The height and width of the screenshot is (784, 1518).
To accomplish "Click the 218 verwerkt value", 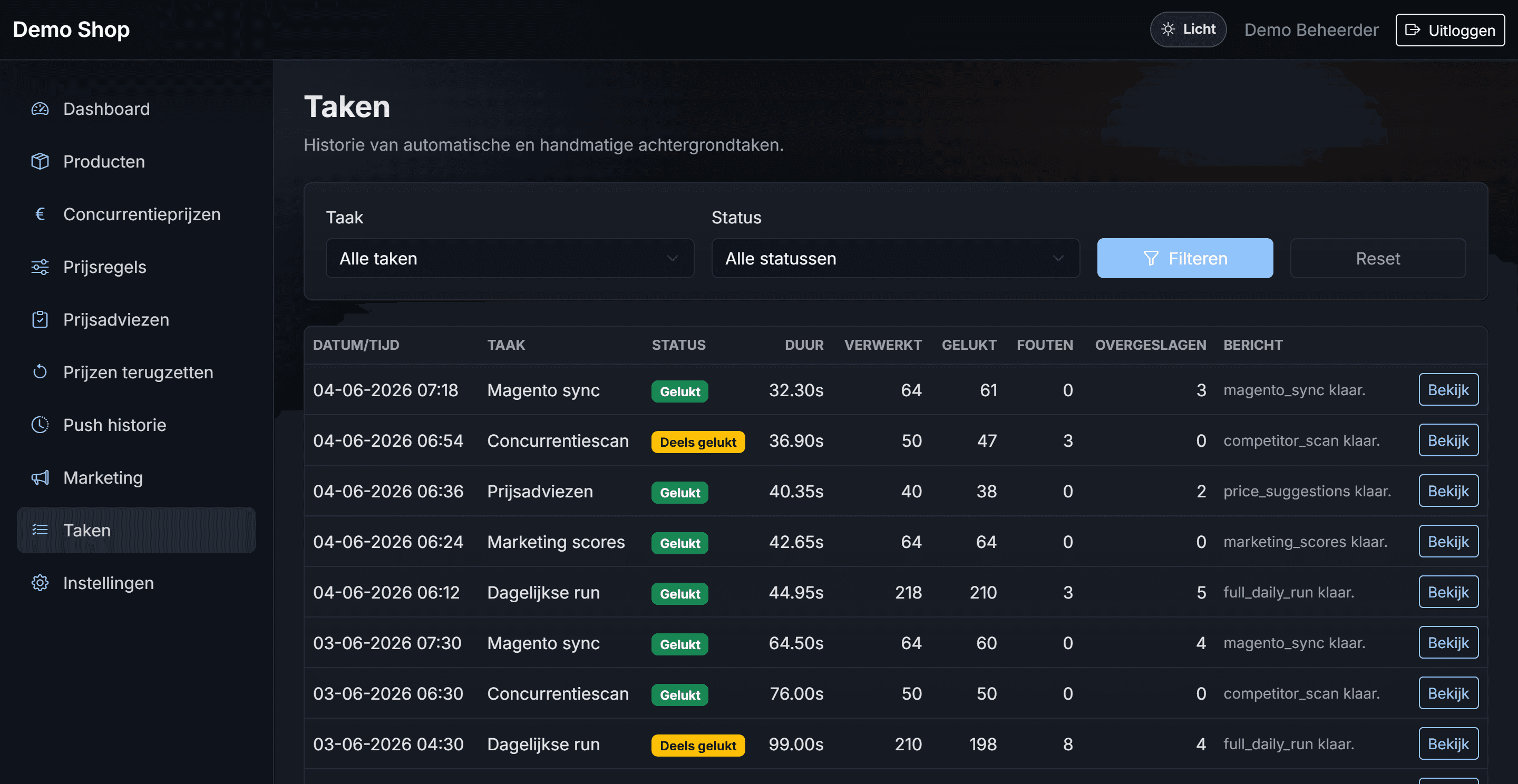I will (908, 593).
